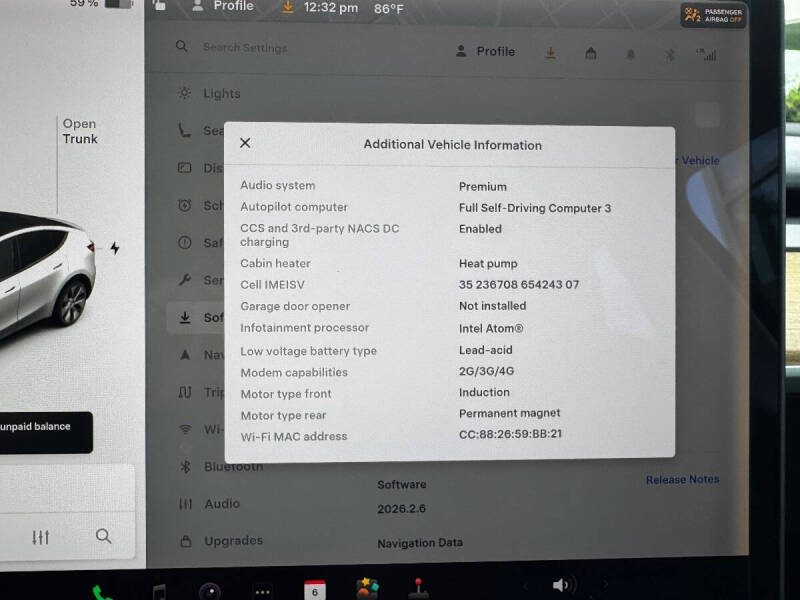Screen dimensions: 800x600
Task: Tap Open Trunk on the car view
Action: [80, 131]
